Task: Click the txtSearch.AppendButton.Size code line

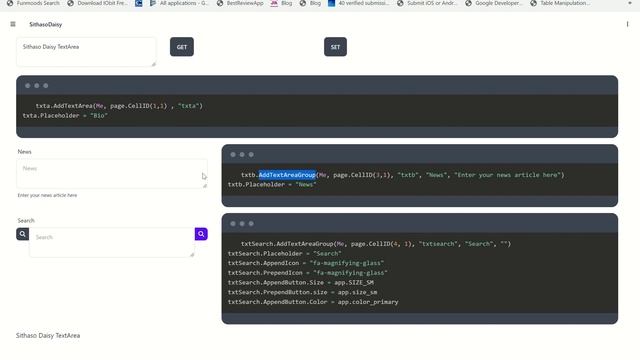Action: 301,282
